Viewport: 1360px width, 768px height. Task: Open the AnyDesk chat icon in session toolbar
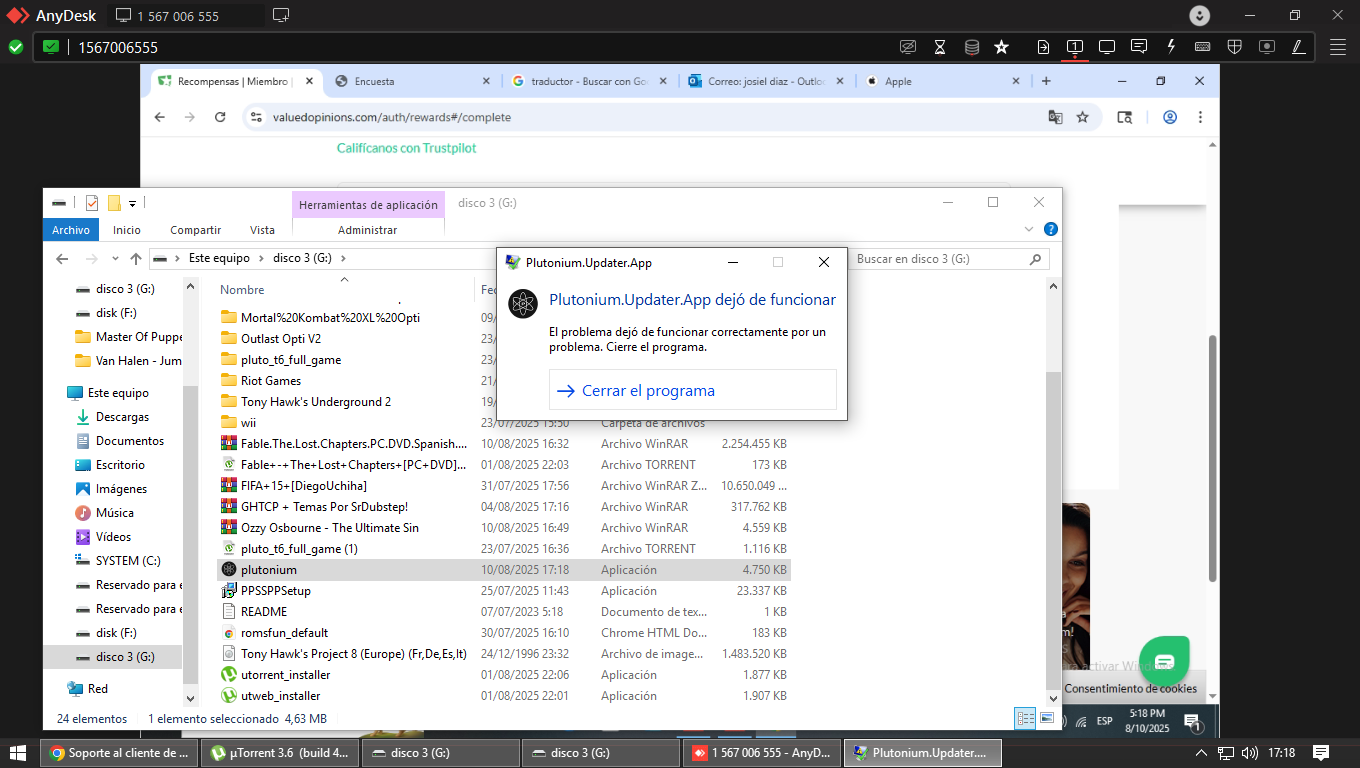1139,47
